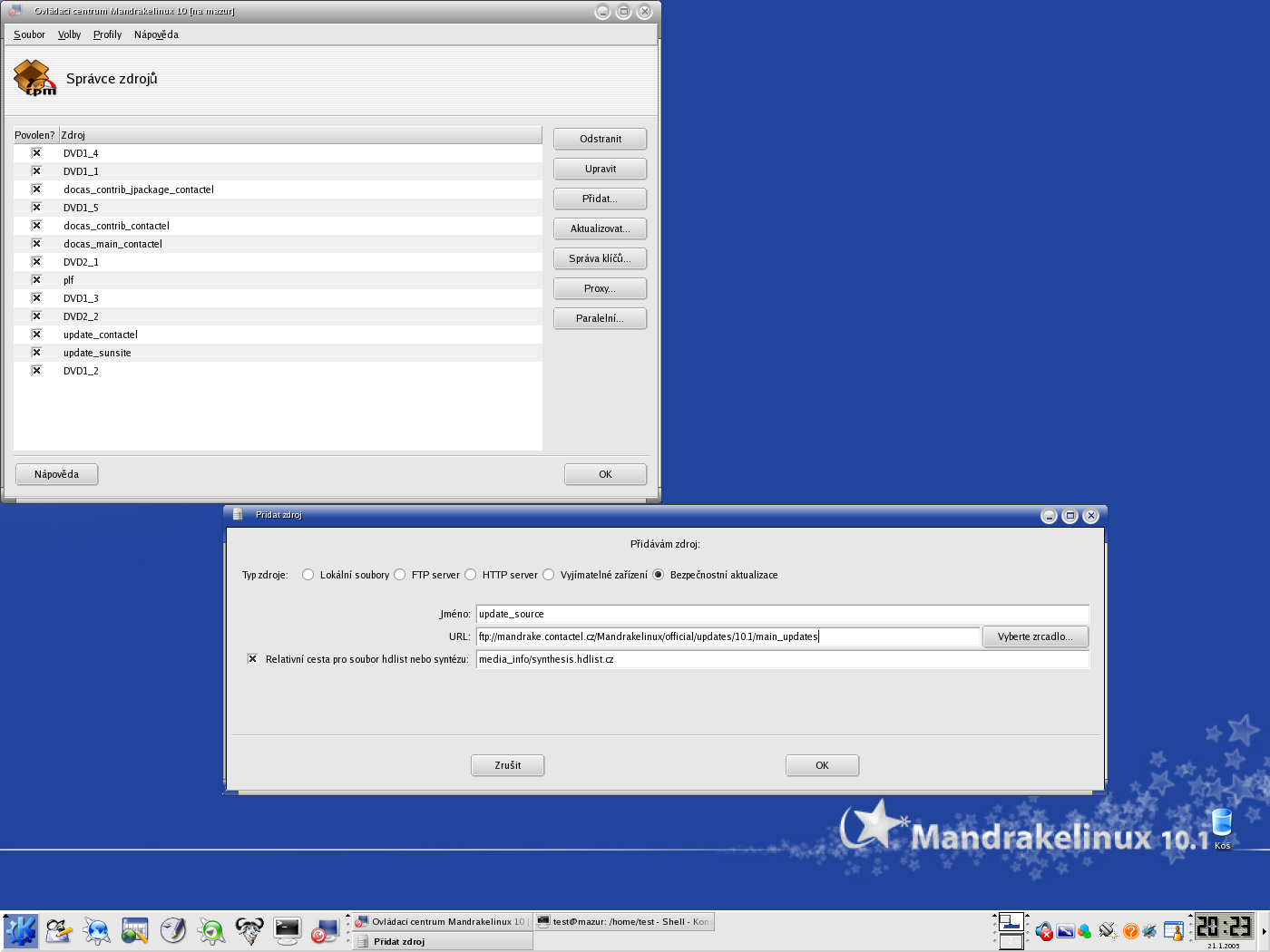This screenshot has width=1270, height=952.
Task: Click the Povolen? column header
Action: point(35,135)
